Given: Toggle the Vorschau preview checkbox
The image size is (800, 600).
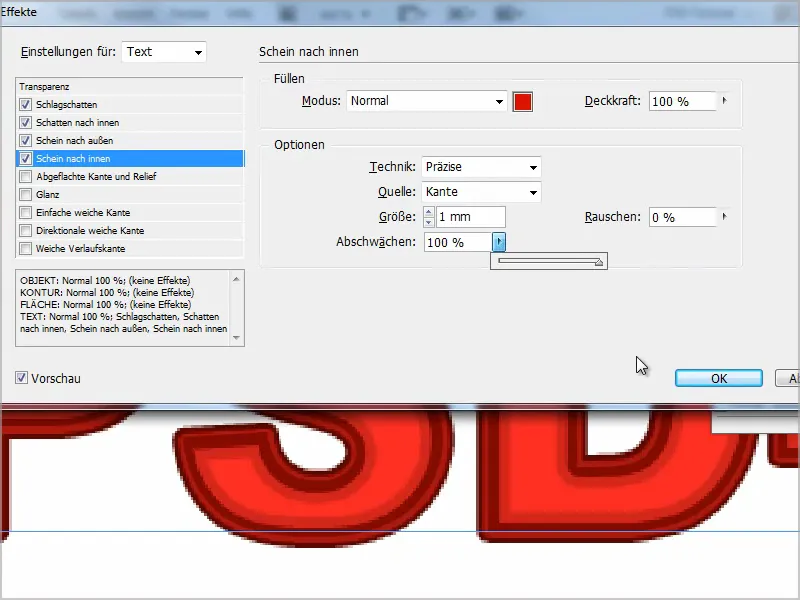Looking at the screenshot, I should 21,378.
